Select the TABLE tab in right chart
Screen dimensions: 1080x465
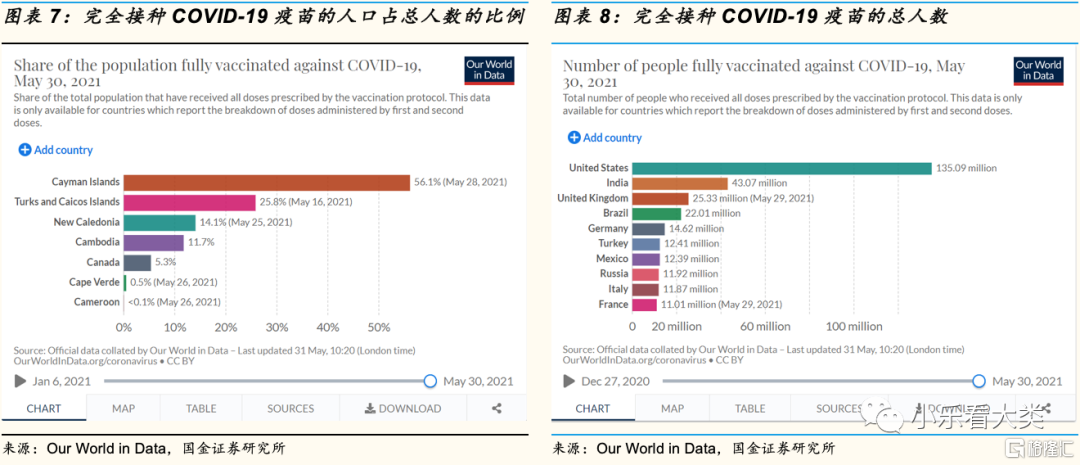[x=750, y=408]
